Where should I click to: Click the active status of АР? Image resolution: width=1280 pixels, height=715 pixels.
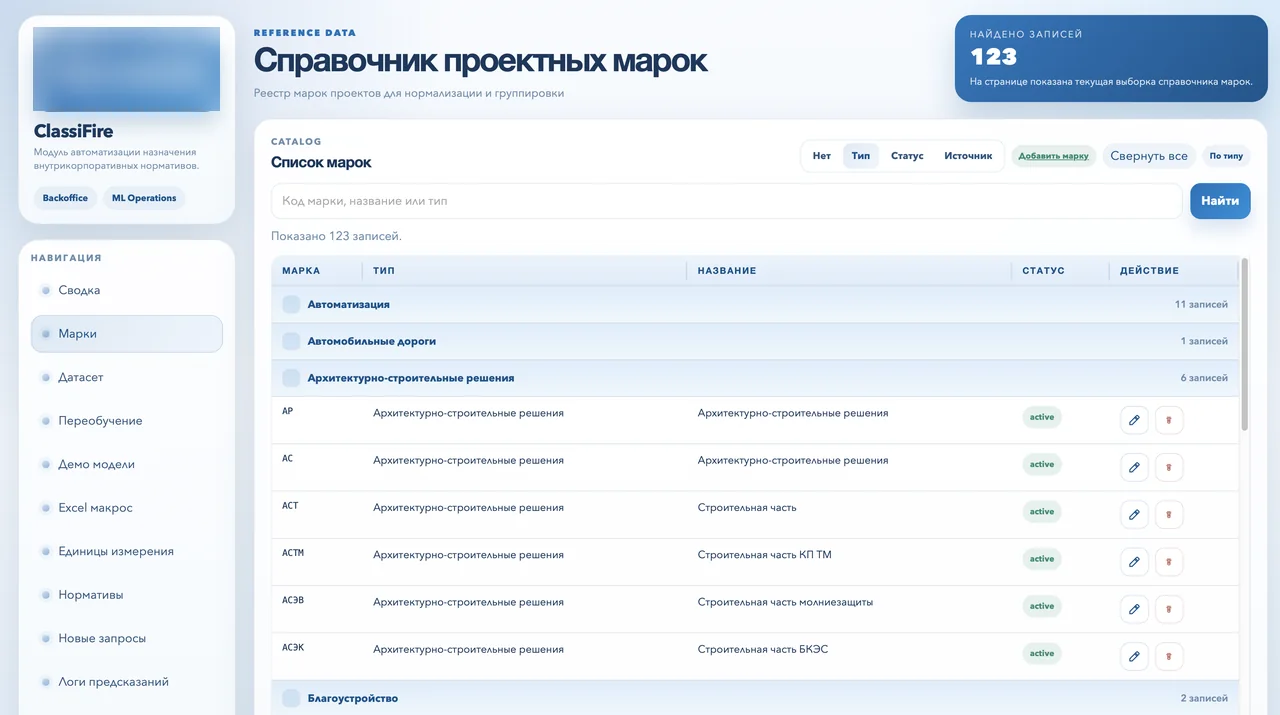point(1042,417)
